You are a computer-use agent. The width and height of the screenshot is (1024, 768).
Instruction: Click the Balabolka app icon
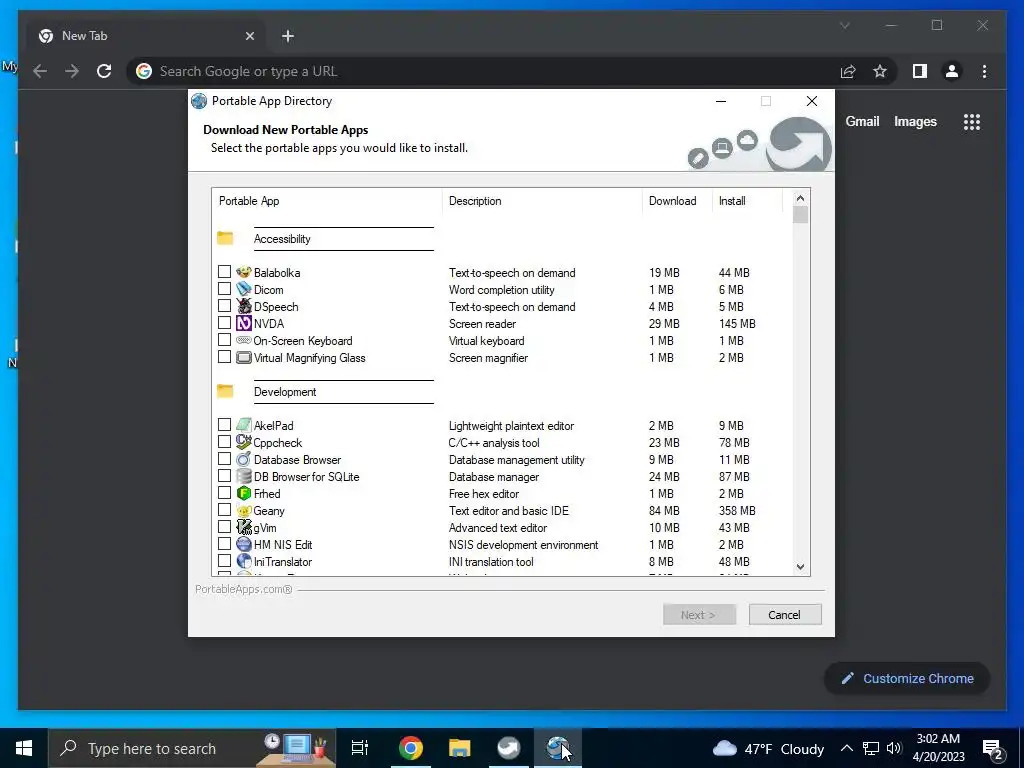[244, 272]
